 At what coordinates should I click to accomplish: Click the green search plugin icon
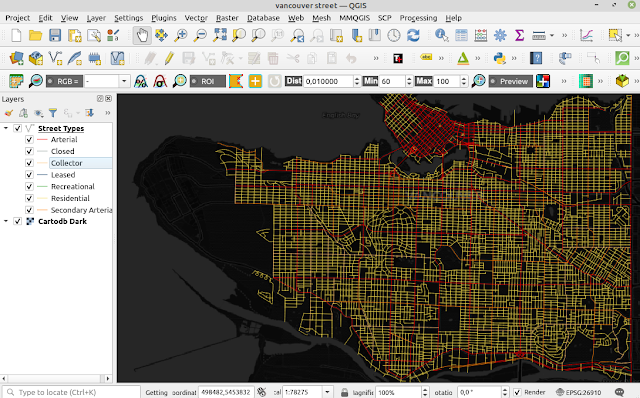click(x=622, y=58)
